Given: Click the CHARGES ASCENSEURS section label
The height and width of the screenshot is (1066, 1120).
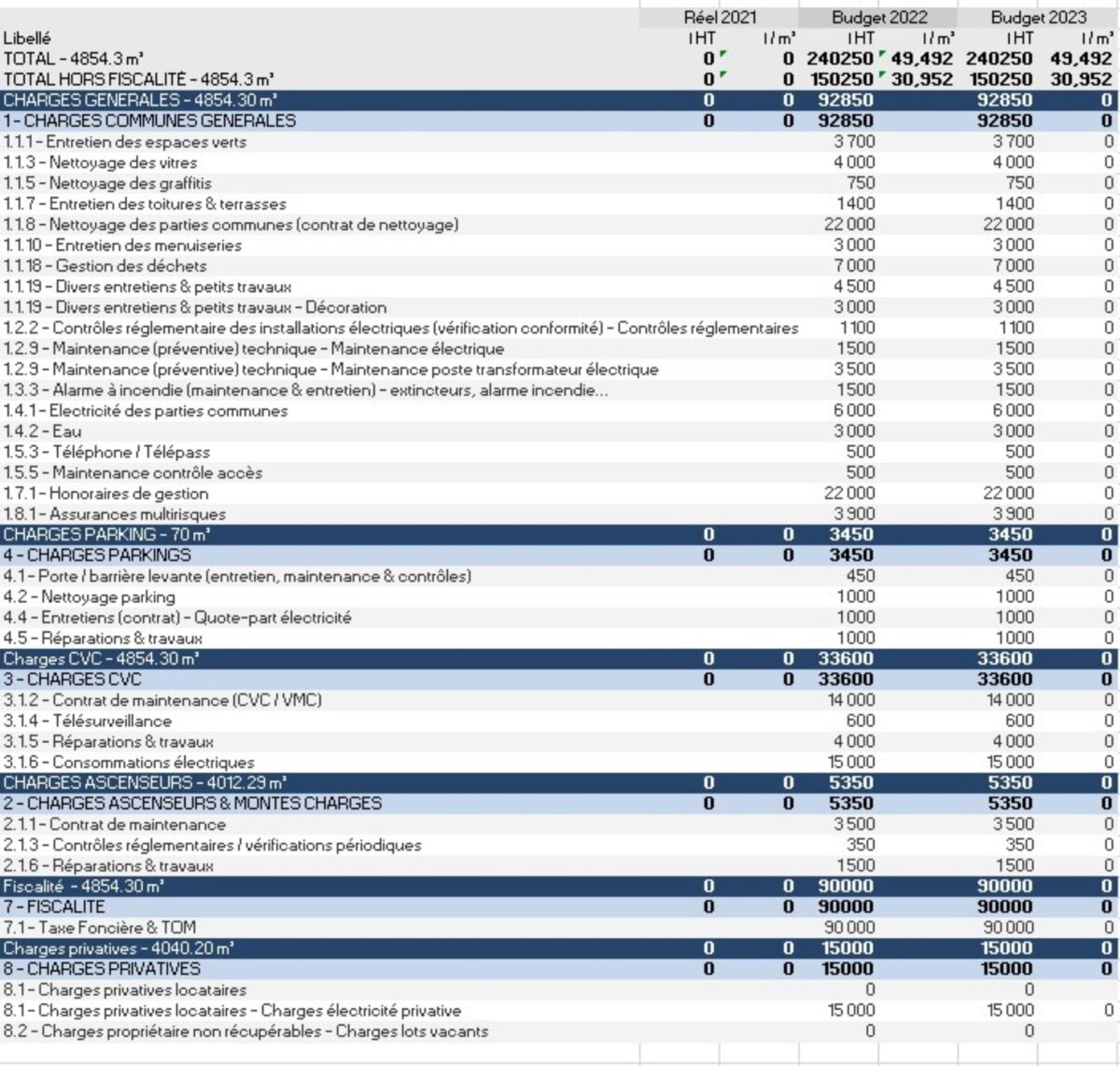Looking at the screenshot, I should (145, 783).
